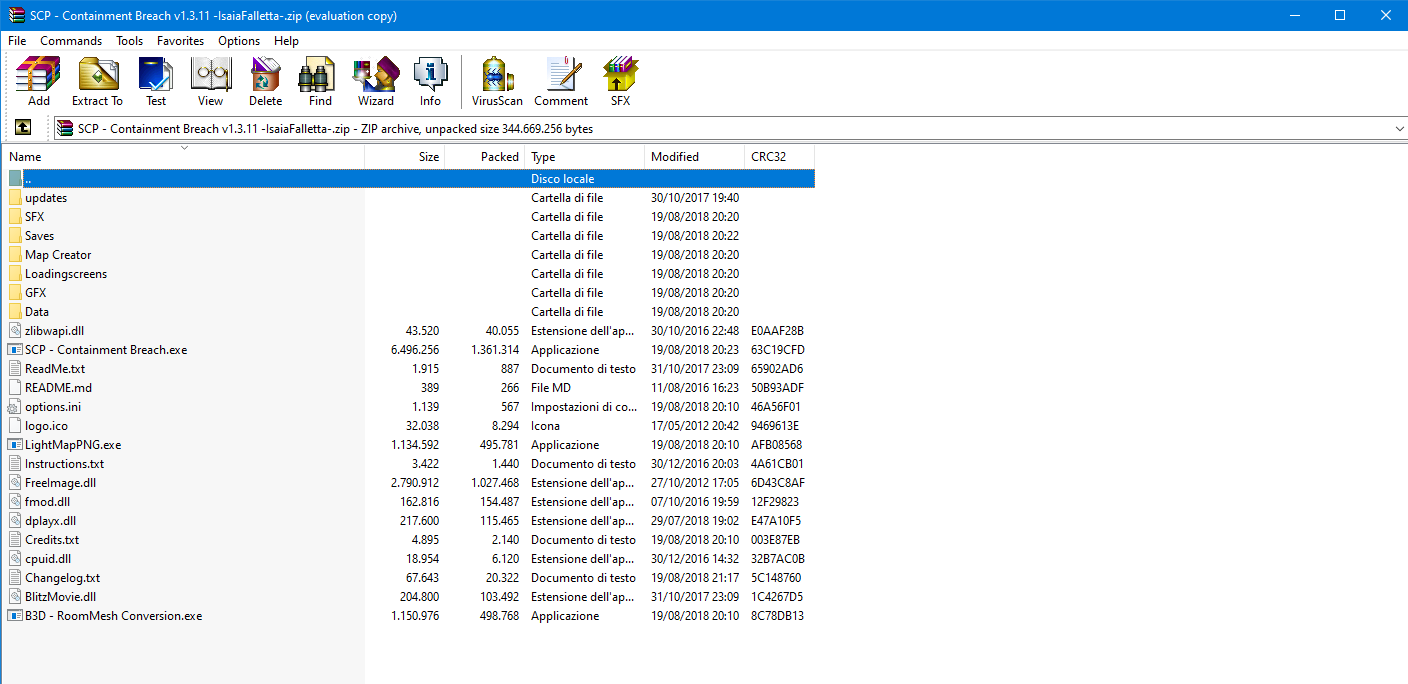Sort list by Packed column header
This screenshot has height=684, width=1408.
coord(485,157)
